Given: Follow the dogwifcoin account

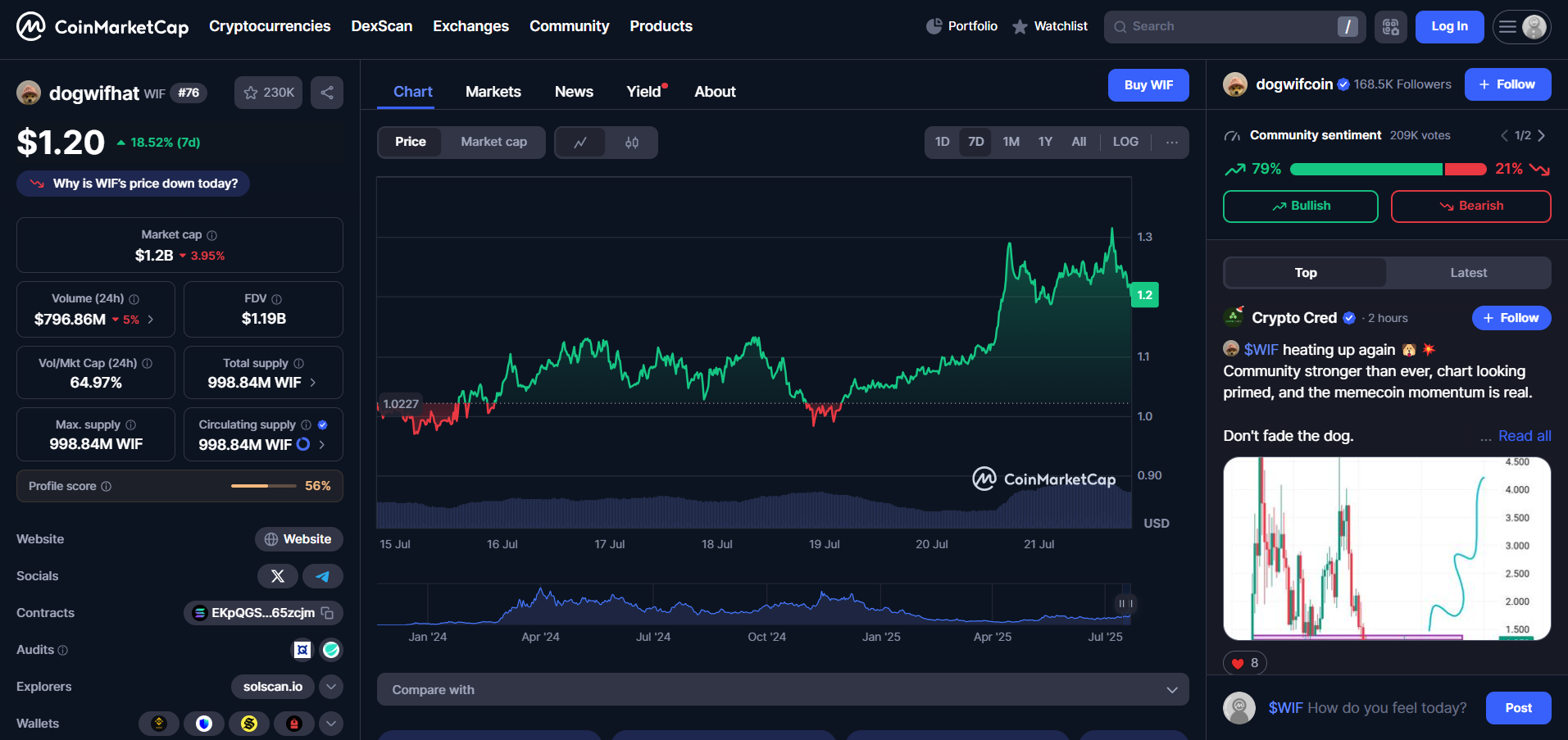Looking at the screenshot, I should coord(1508,84).
